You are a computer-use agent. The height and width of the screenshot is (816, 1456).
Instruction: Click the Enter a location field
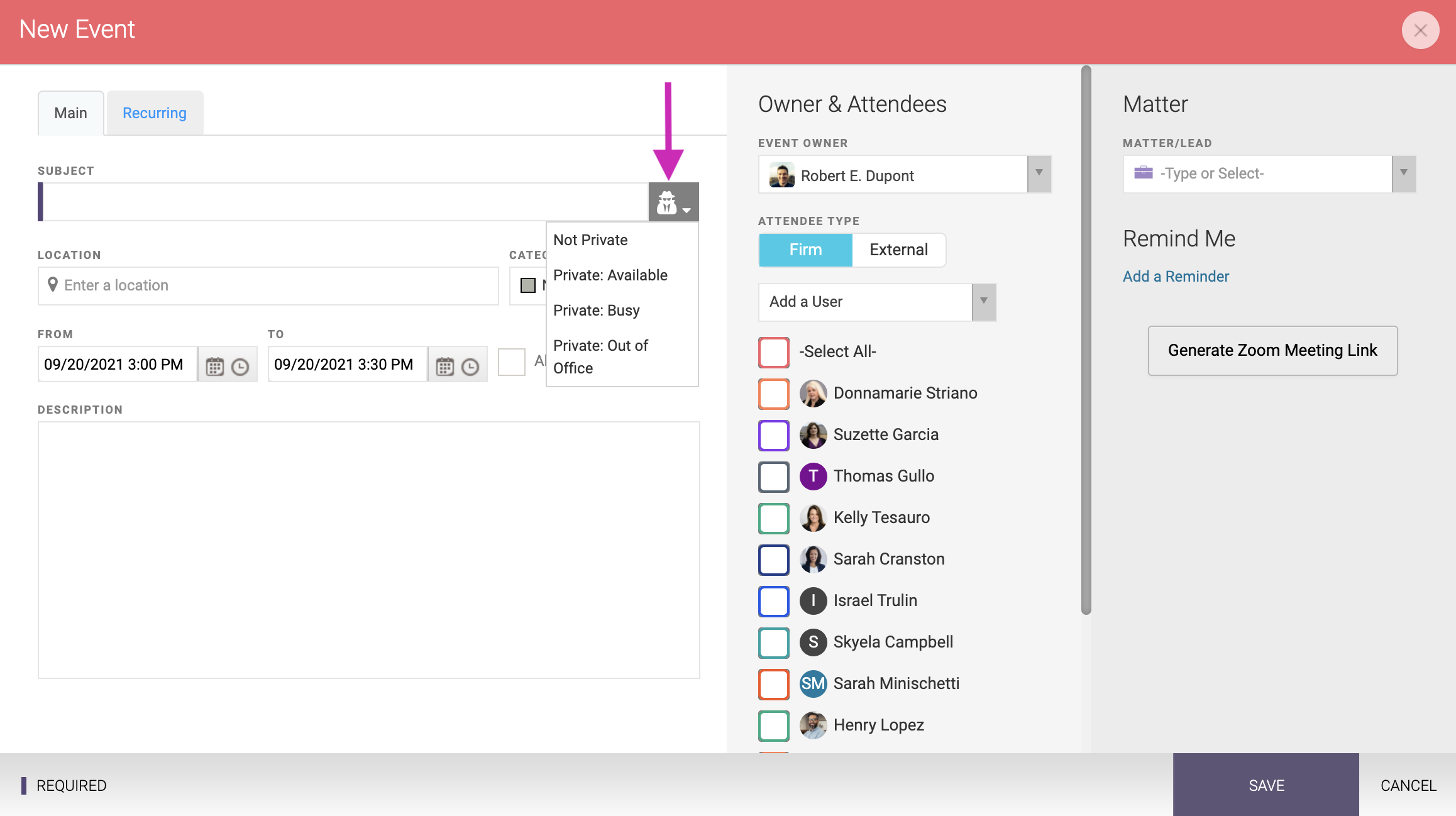(268, 286)
